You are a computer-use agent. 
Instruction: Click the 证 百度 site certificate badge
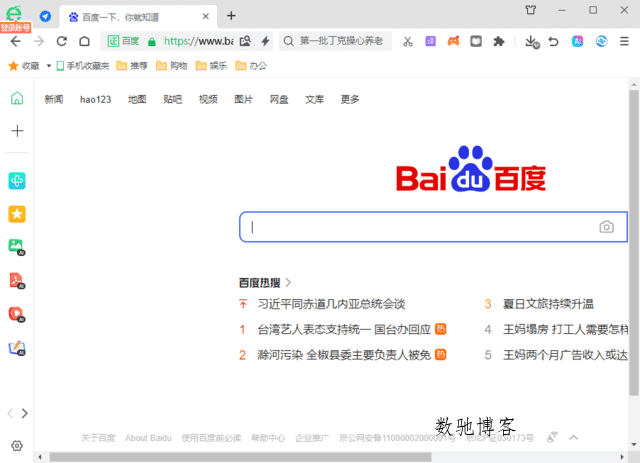tap(123, 41)
